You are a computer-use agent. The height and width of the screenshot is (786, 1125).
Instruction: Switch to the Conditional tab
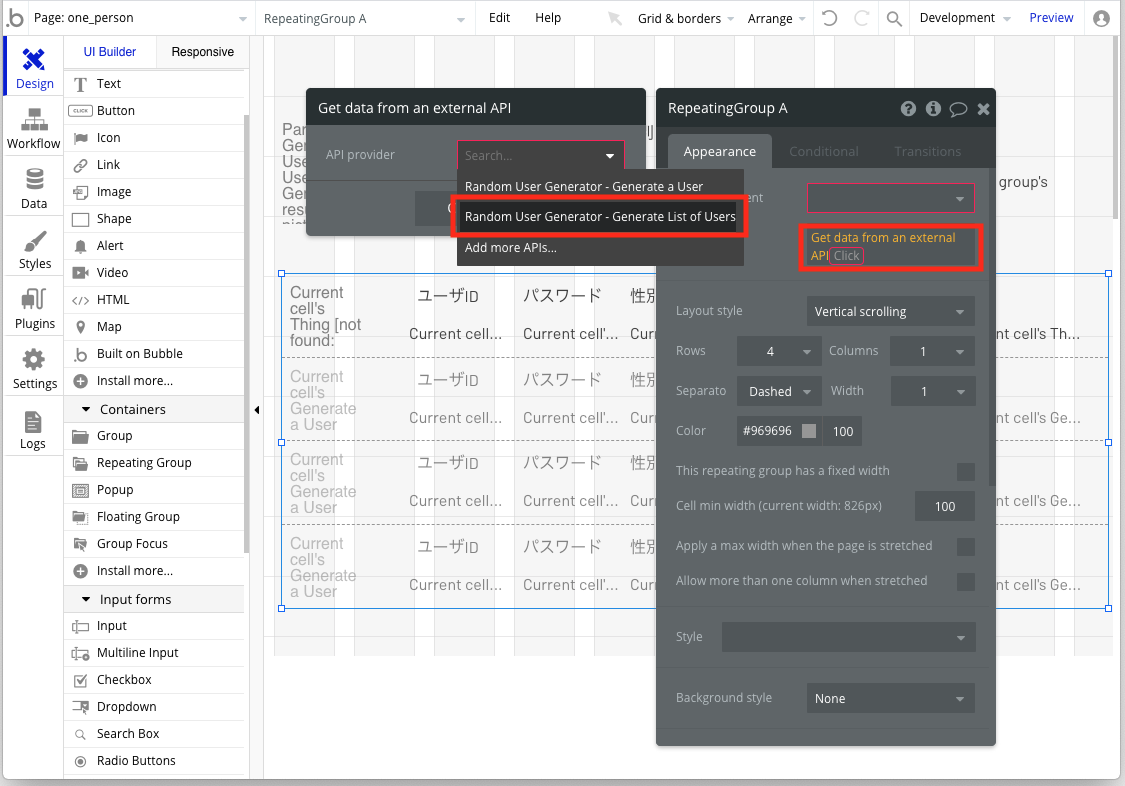(824, 152)
